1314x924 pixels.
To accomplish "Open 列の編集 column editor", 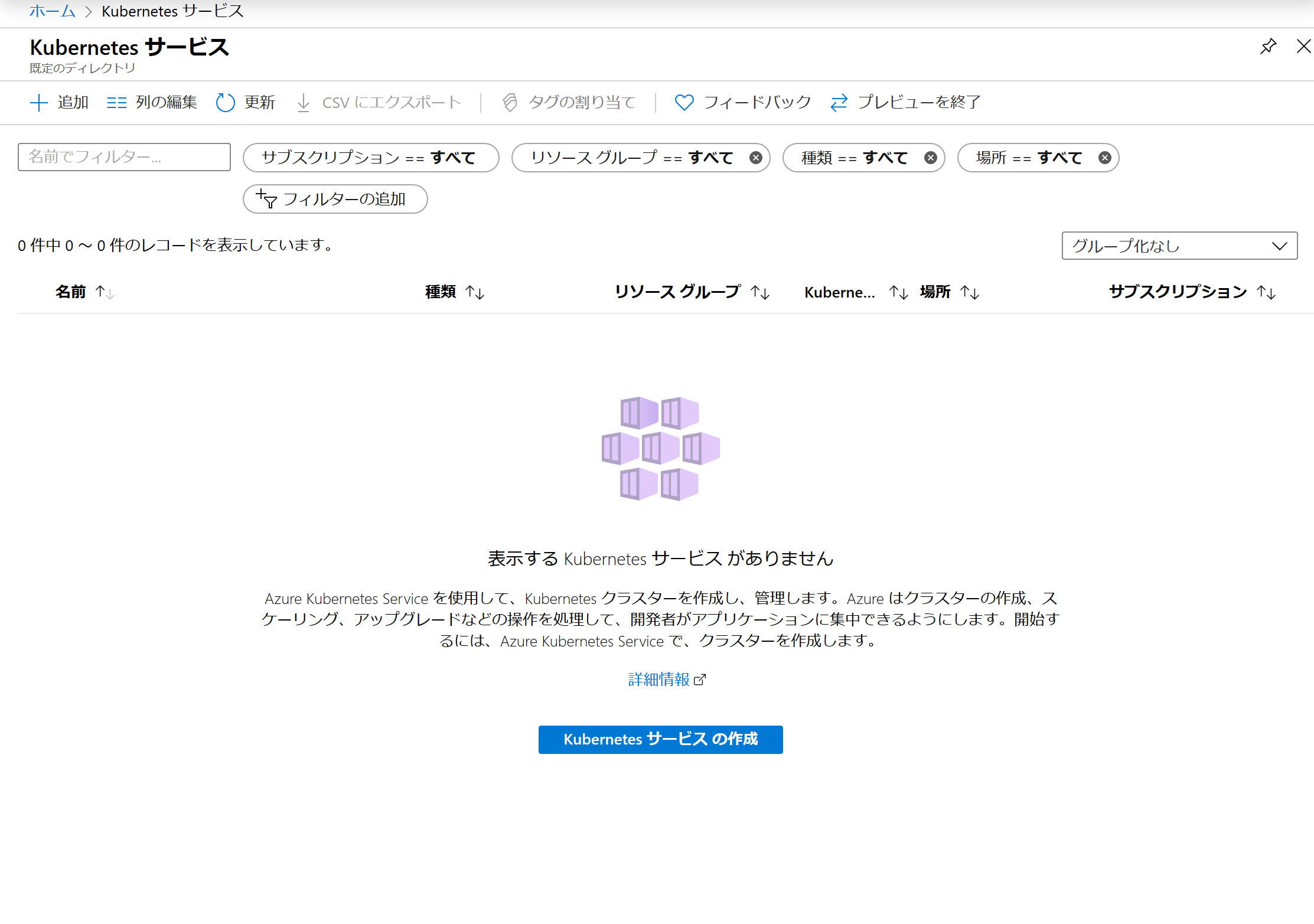I will (x=152, y=103).
